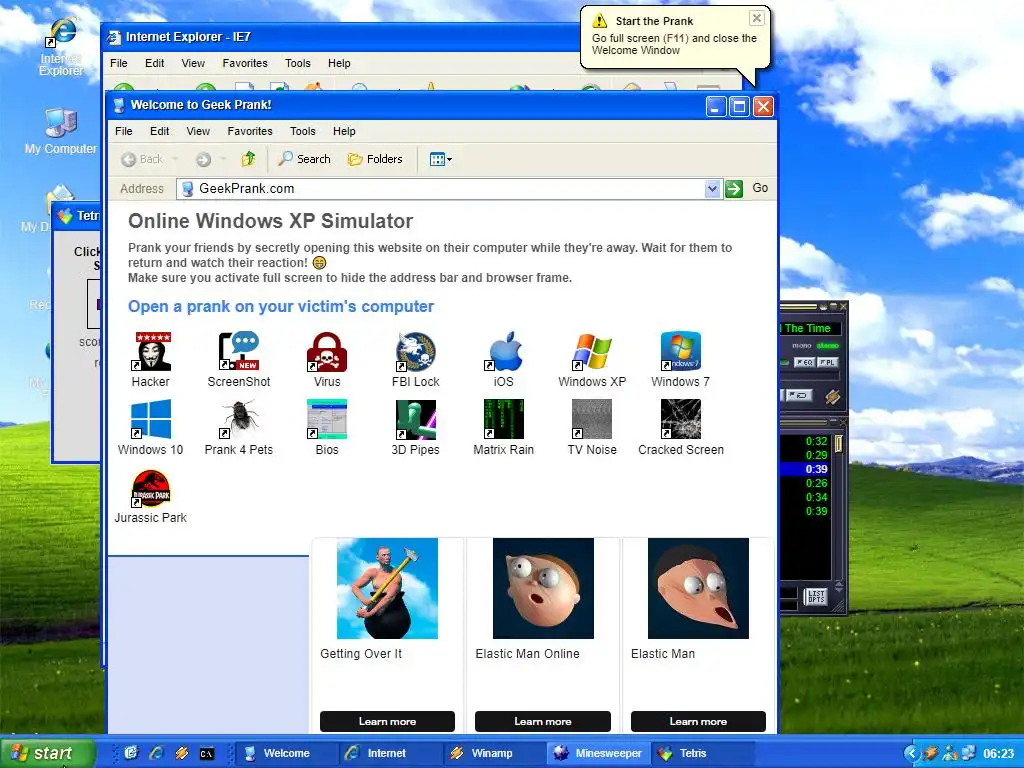Launch the Windows XP prank icon
The width and height of the screenshot is (1024, 768).
pyautogui.click(x=592, y=359)
